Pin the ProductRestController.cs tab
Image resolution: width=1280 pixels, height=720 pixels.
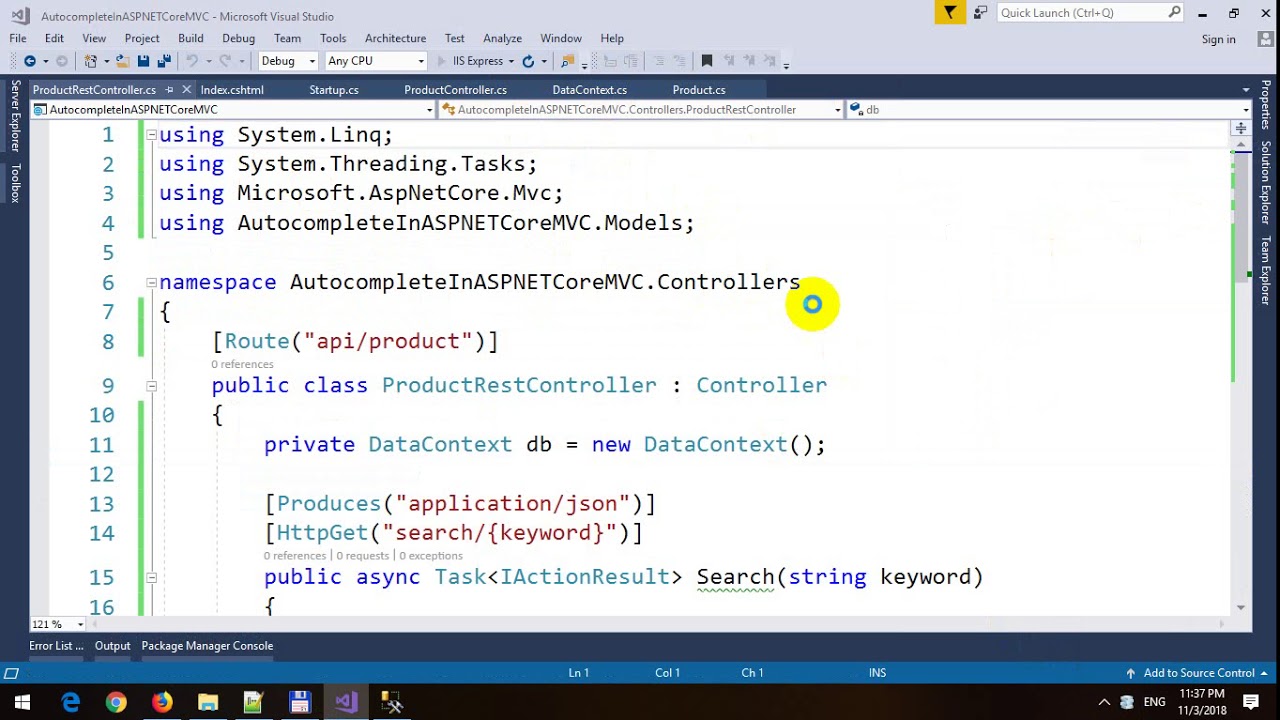pos(169,90)
